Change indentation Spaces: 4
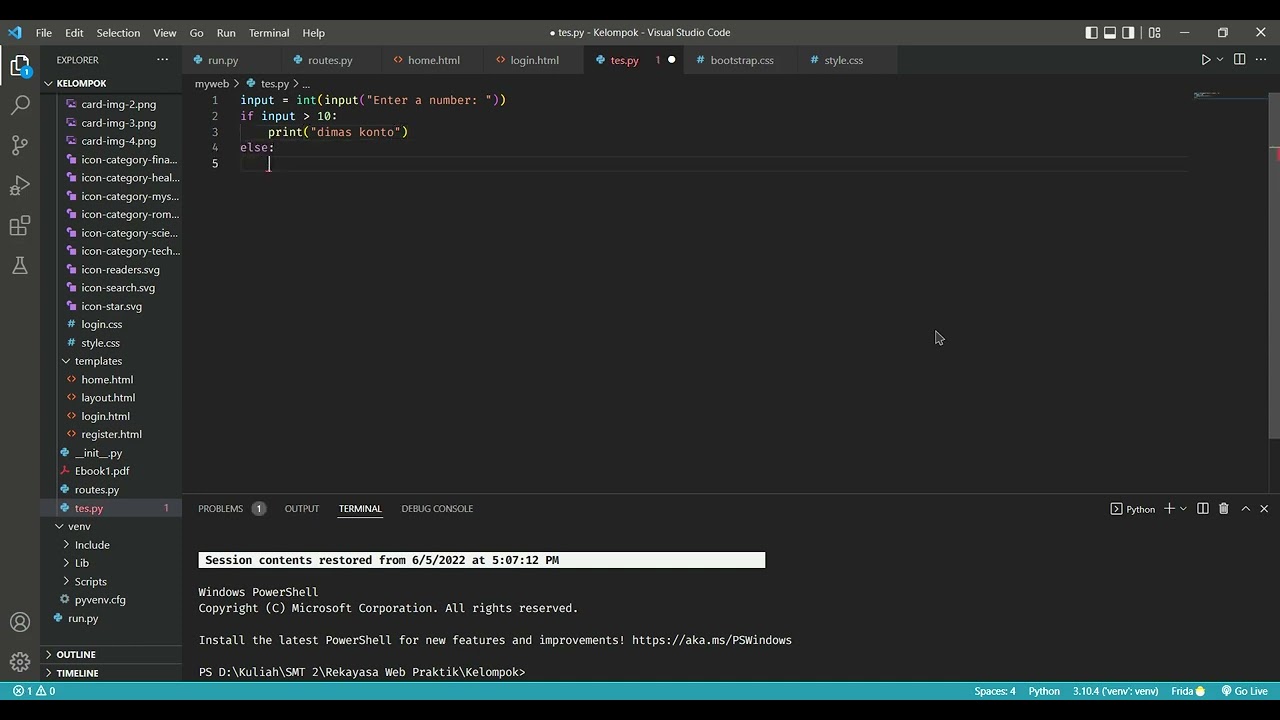Viewport: 1280px width, 720px height. click(995, 691)
